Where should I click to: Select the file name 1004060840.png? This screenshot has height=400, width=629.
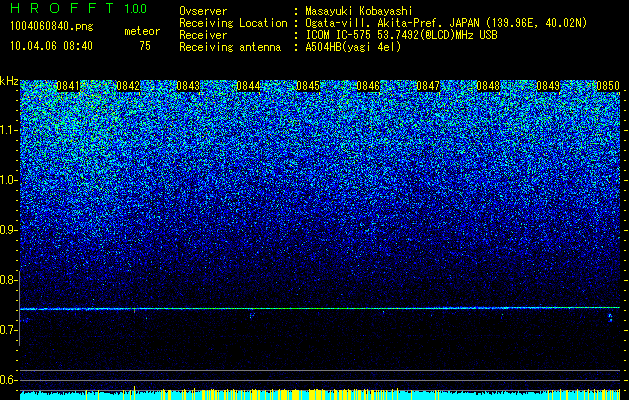coord(52,27)
